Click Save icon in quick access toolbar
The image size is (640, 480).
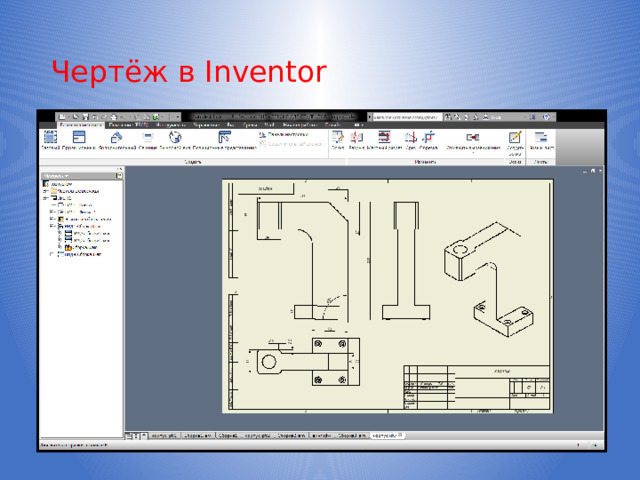point(85,117)
